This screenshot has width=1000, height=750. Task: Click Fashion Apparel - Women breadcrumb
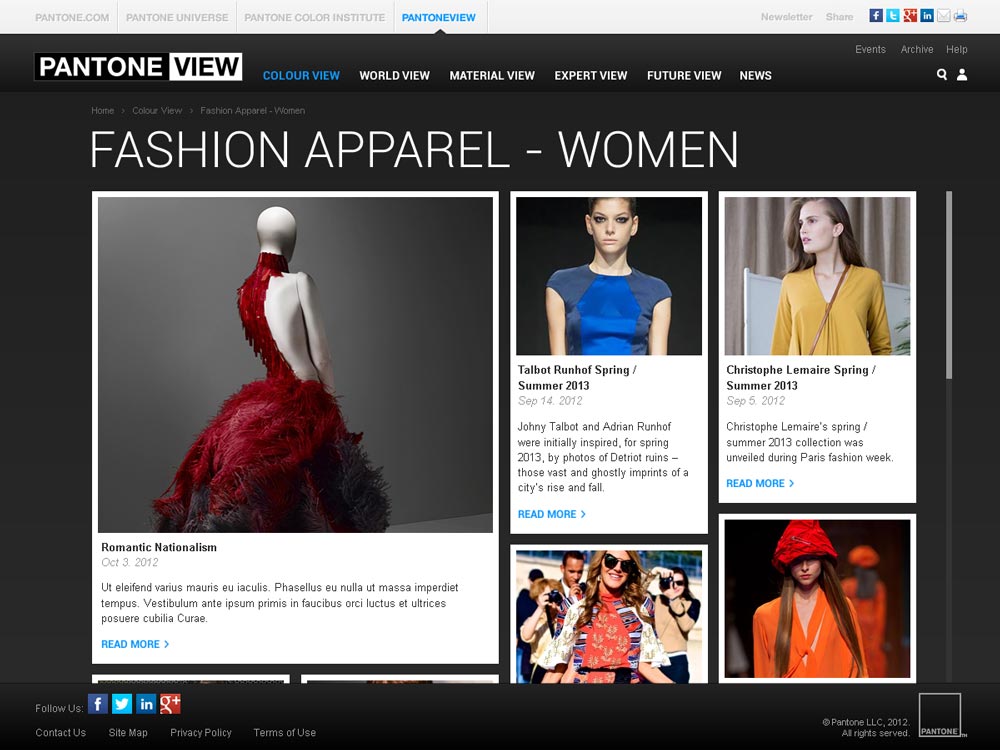253,110
